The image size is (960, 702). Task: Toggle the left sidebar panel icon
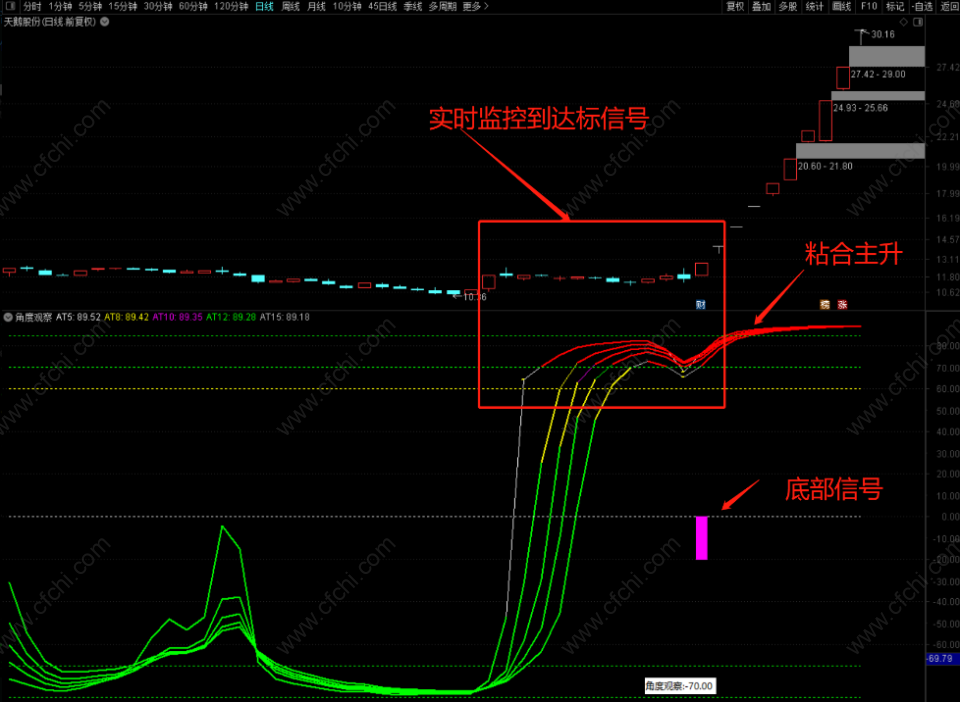tap(10, 6)
